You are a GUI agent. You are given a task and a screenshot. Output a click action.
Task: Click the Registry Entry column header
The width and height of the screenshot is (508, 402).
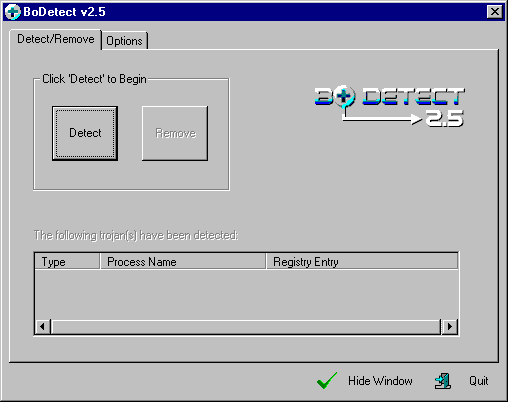click(x=362, y=262)
